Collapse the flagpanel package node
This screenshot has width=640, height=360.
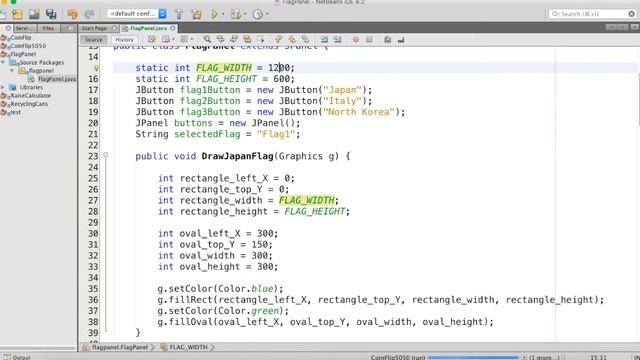click(12, 71)
